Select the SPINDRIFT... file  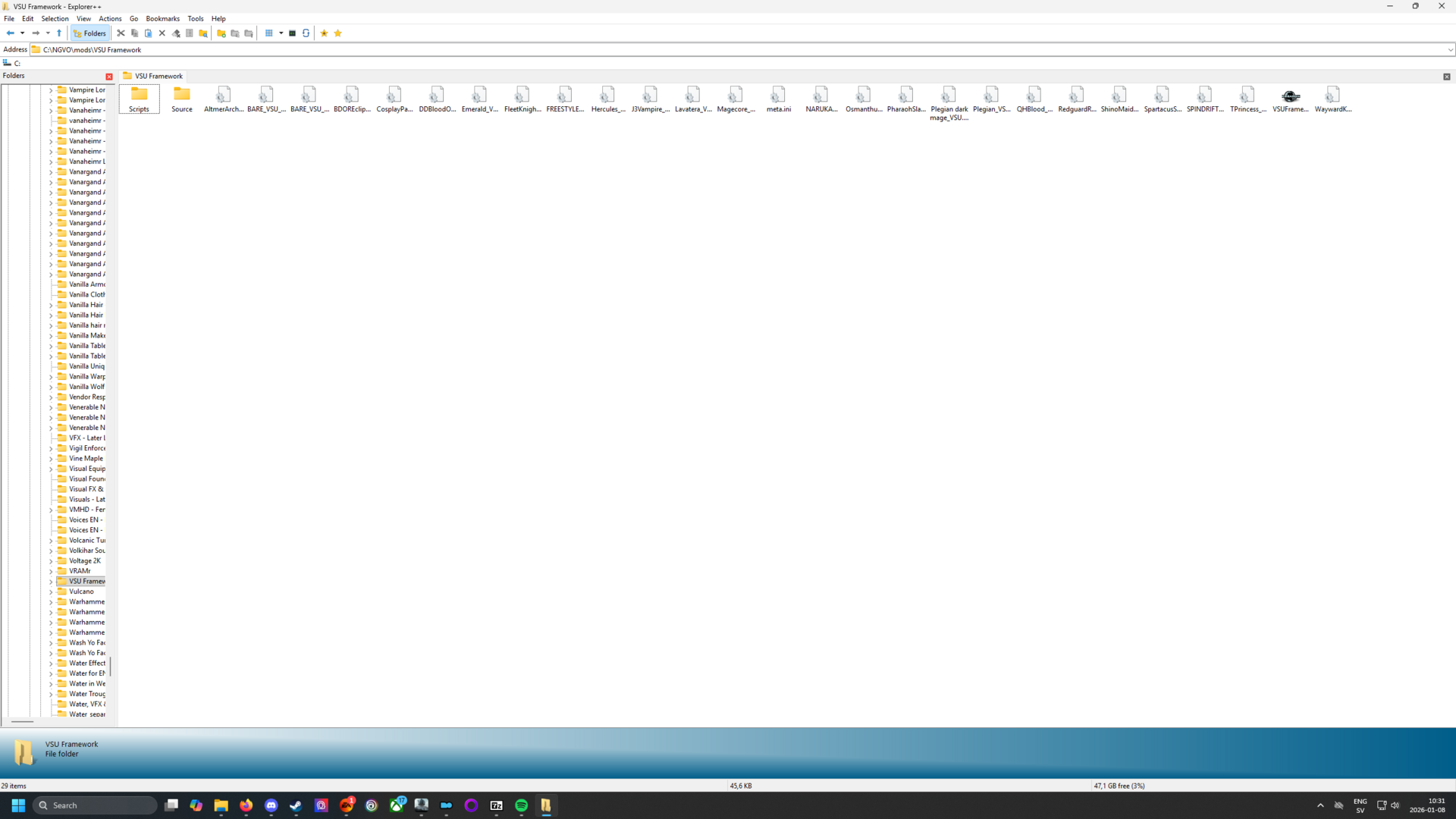[x=1205, y=99]
